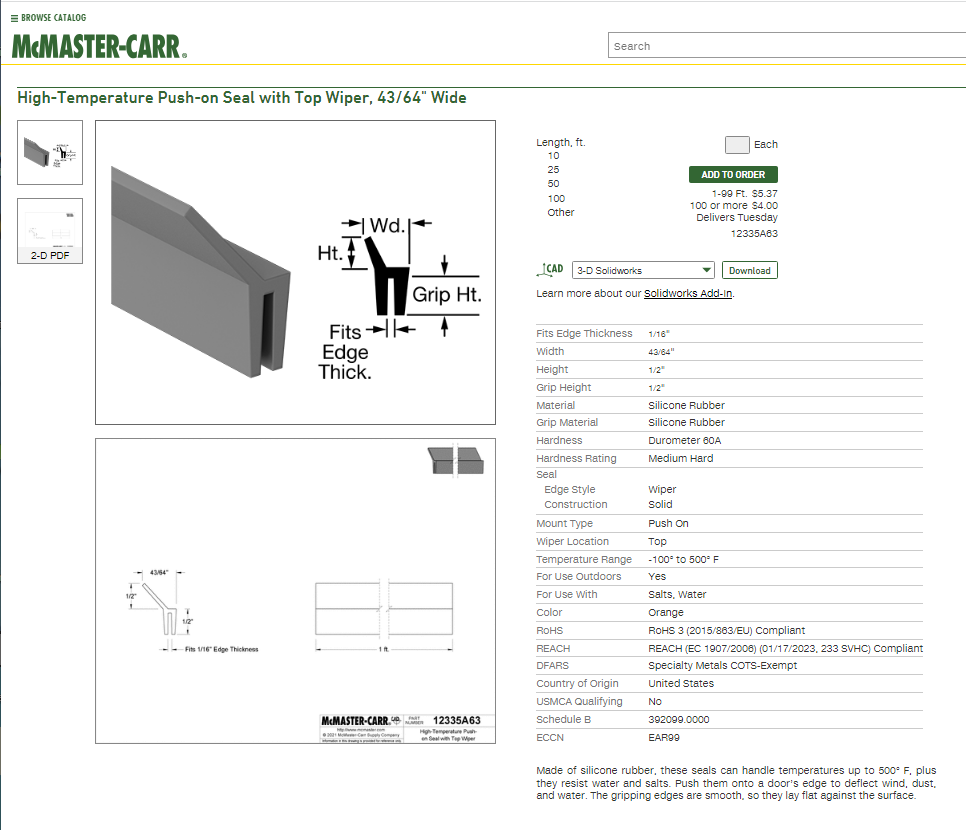Choose 50 ft. length option

pos(553,184)
